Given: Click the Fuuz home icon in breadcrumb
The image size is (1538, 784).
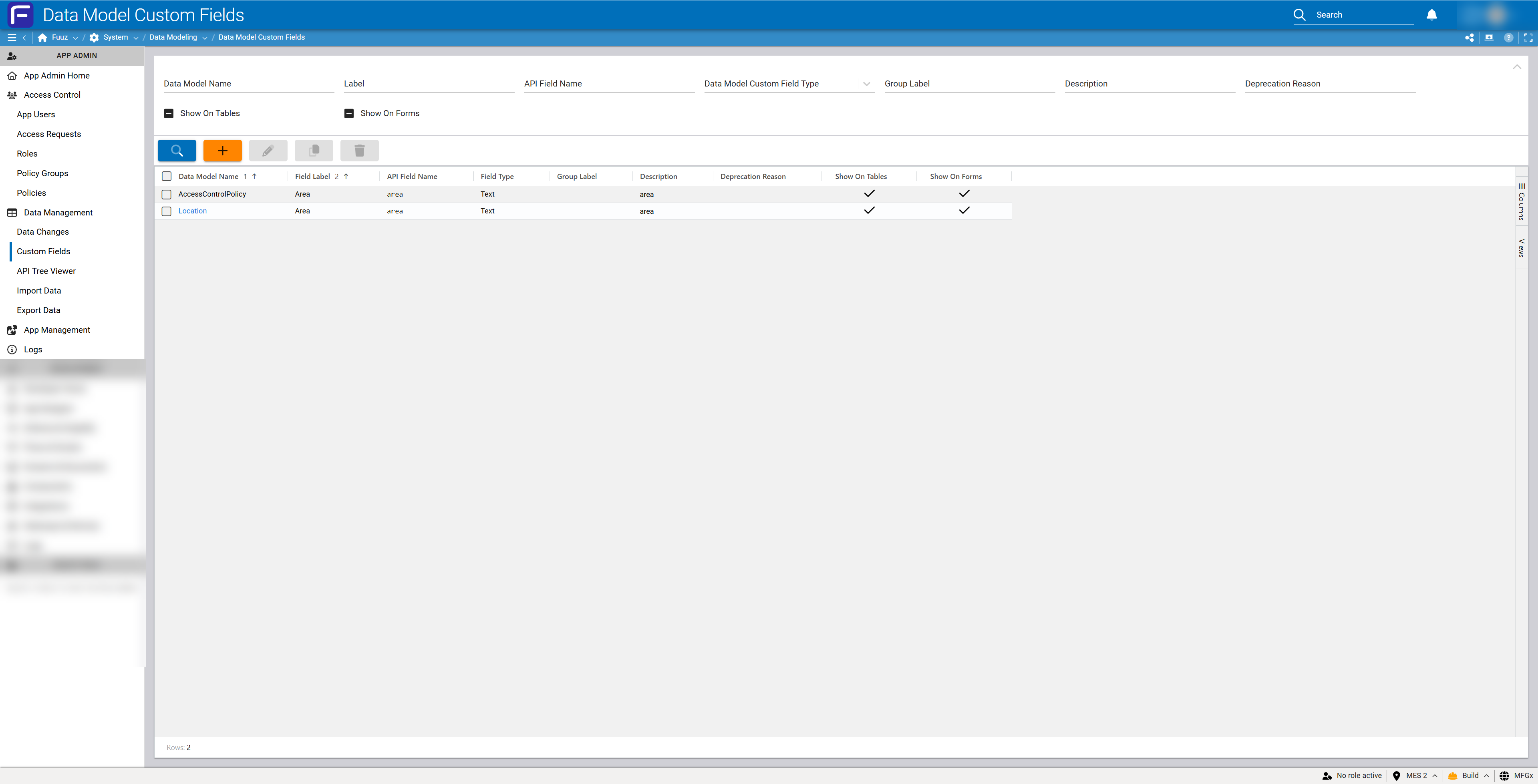Looking at the screenshot, I should tap(42, 38).
